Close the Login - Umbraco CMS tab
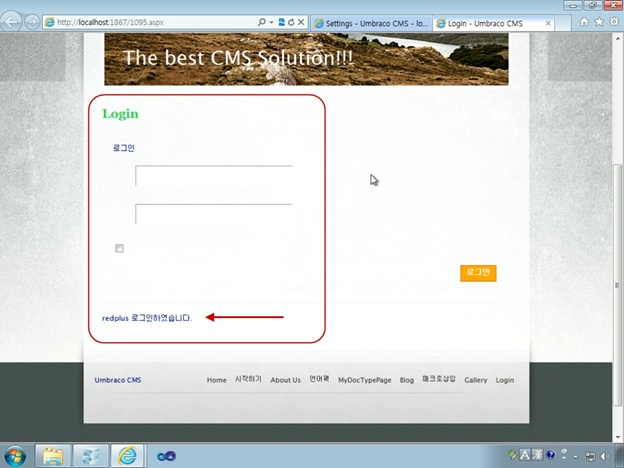624x468 pixels. point(548,23)
